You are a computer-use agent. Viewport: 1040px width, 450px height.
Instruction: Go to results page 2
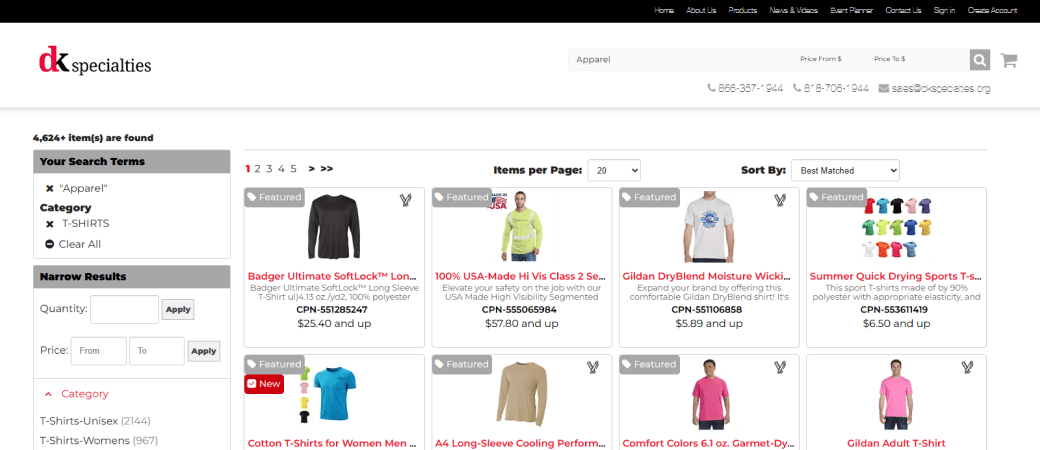click(x=257, y=169)
